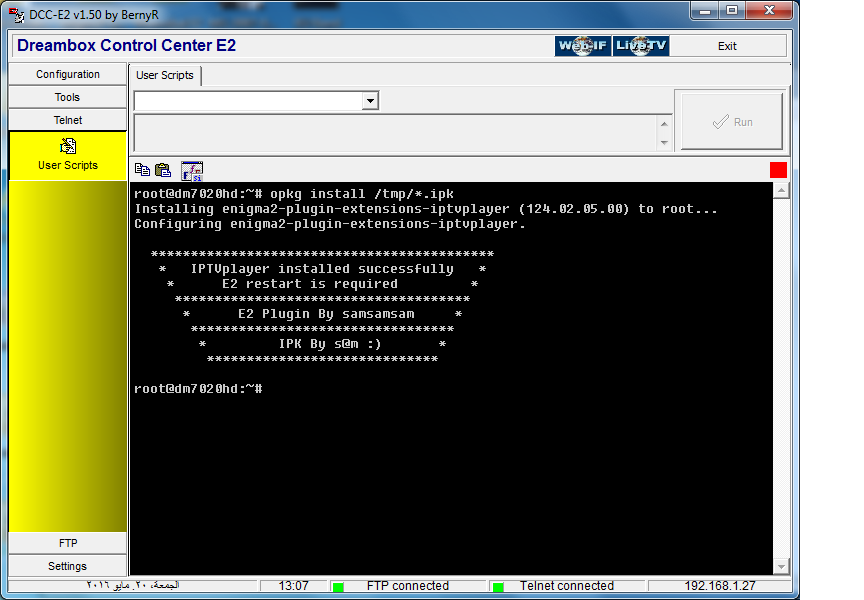Open the Tools section
Screen dimensions: 864x600
coord(68,98)
